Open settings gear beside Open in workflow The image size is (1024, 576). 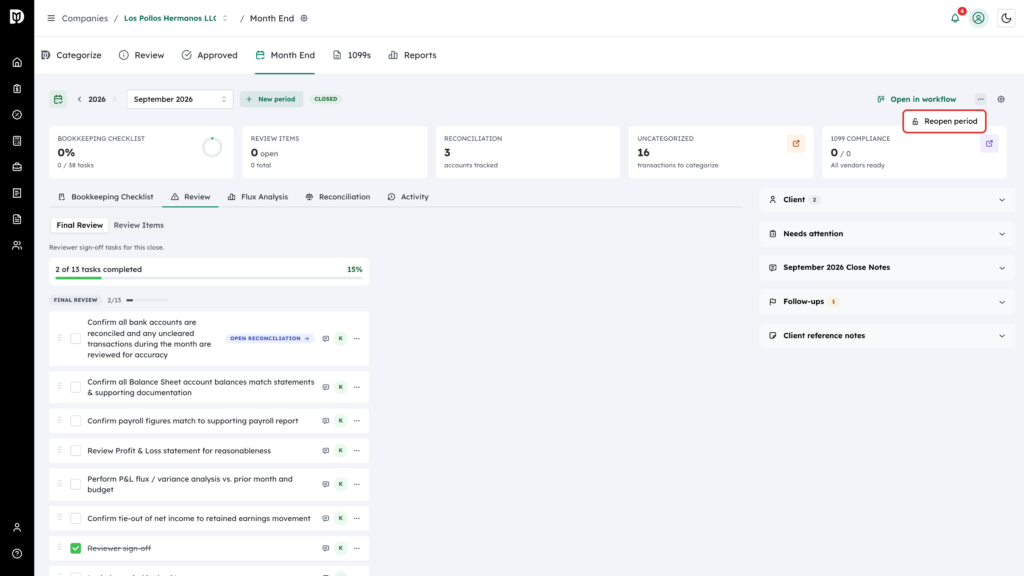click(1001, 99)
